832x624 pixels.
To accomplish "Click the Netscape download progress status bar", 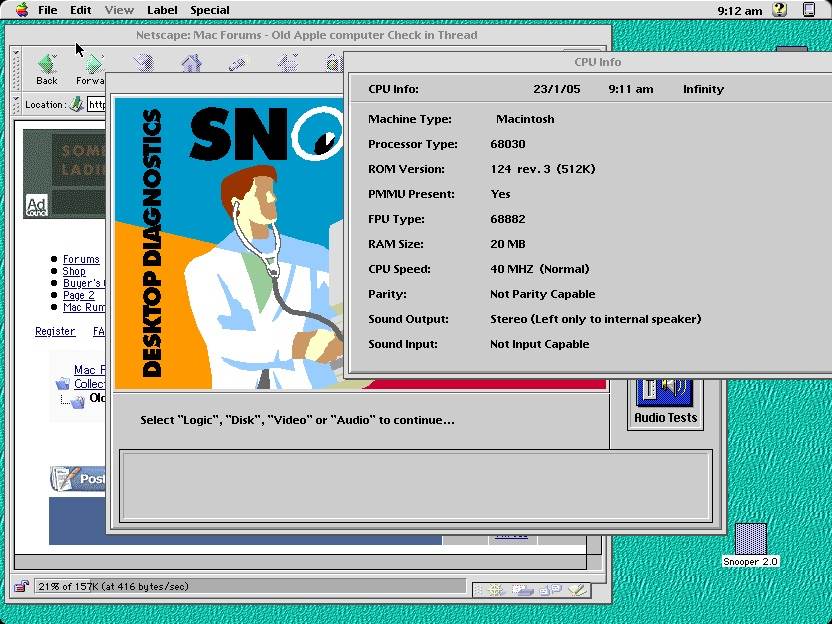I will click(x=251, y=586).
